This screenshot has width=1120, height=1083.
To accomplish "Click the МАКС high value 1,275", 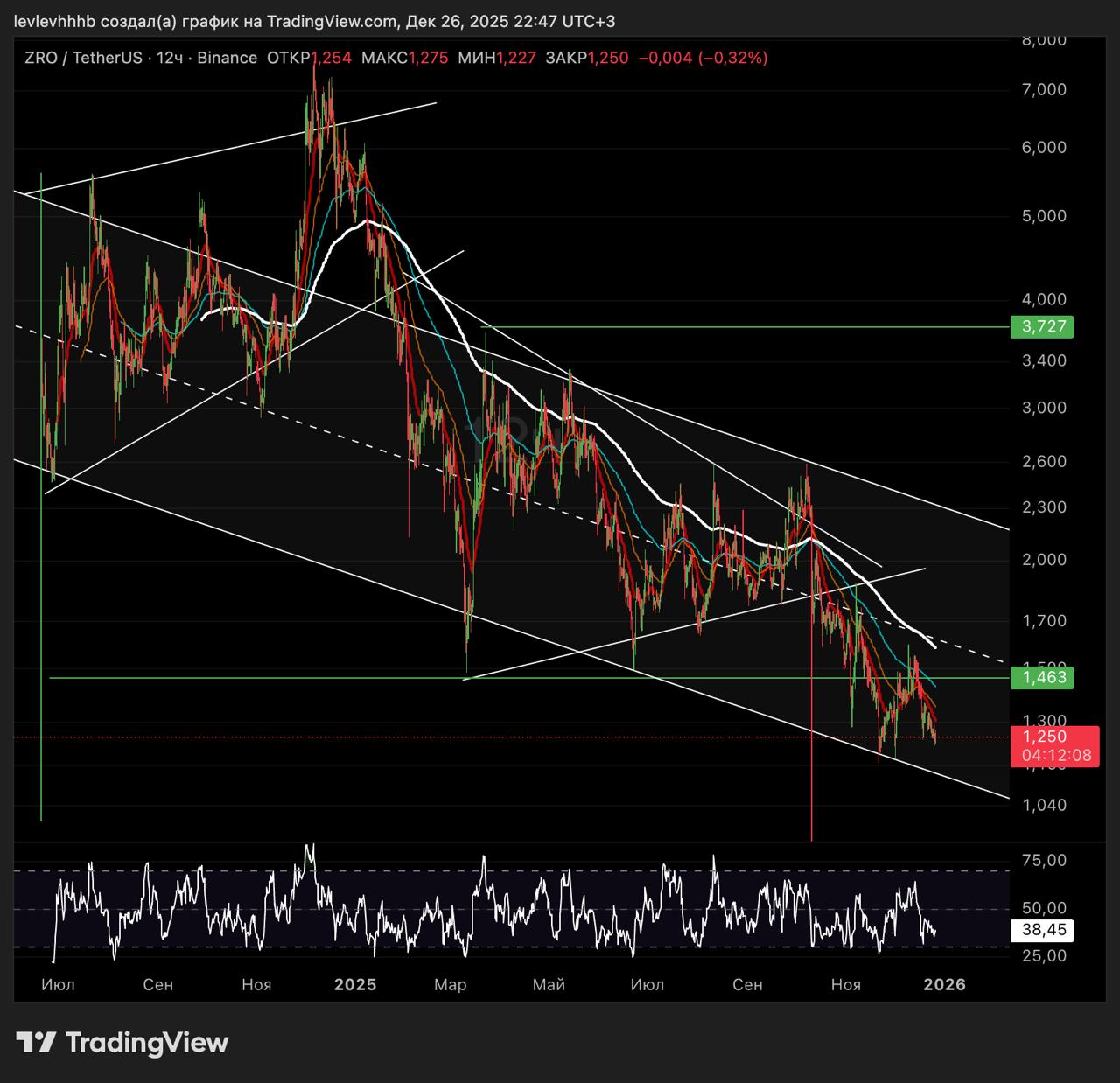I will click(x=428, y=58).
